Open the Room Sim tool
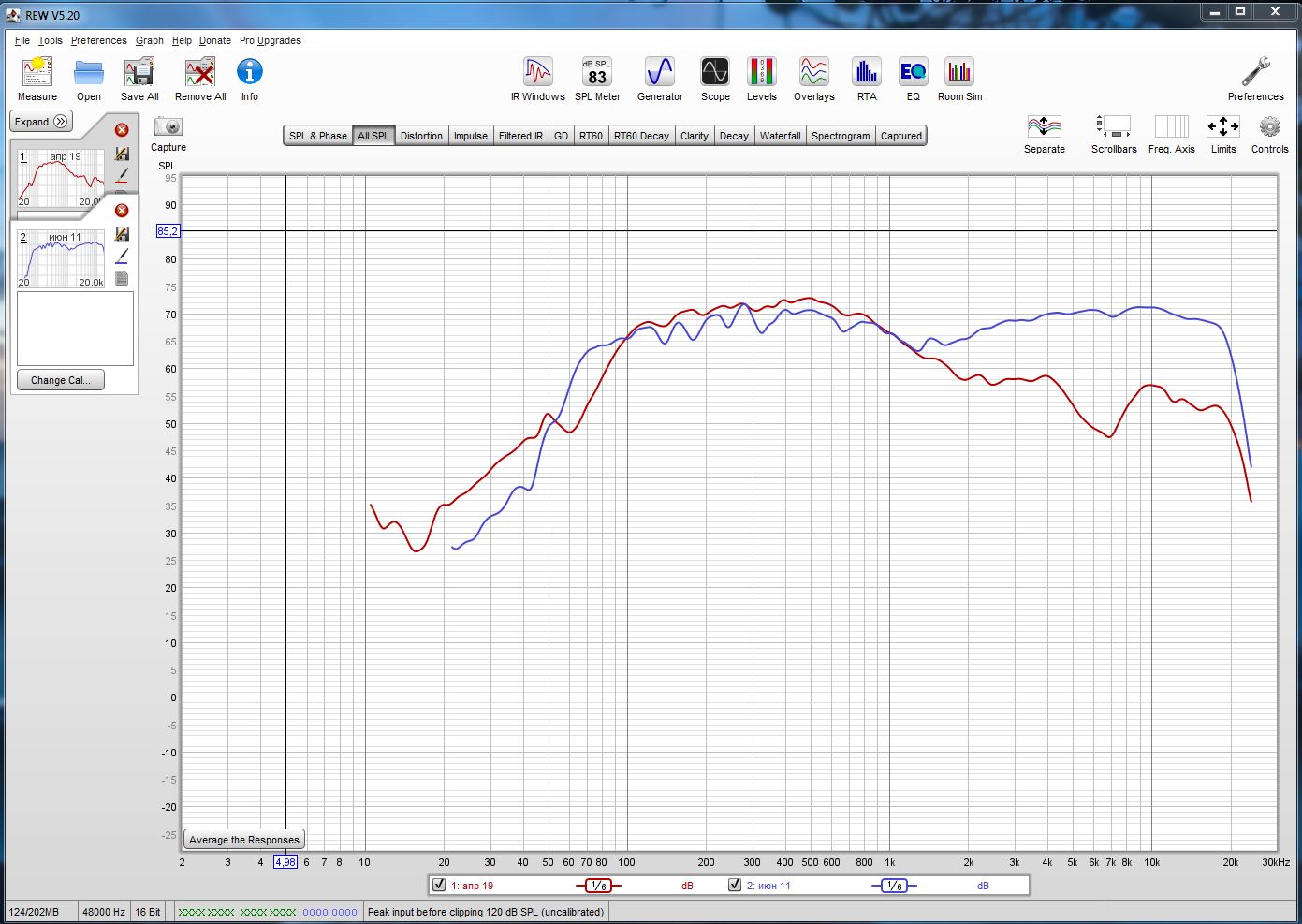Screen dimensions: 1302x924 pyautogui.click(x=959, y=74)
